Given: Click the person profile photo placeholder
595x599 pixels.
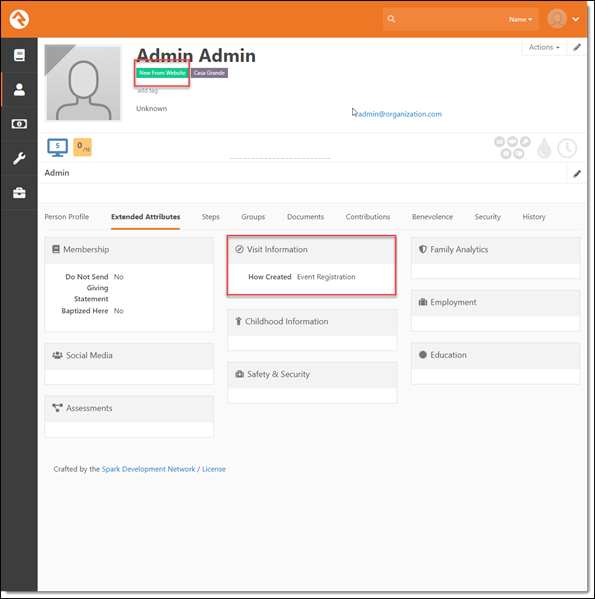Looking at the screenshot, I should 83,83.
